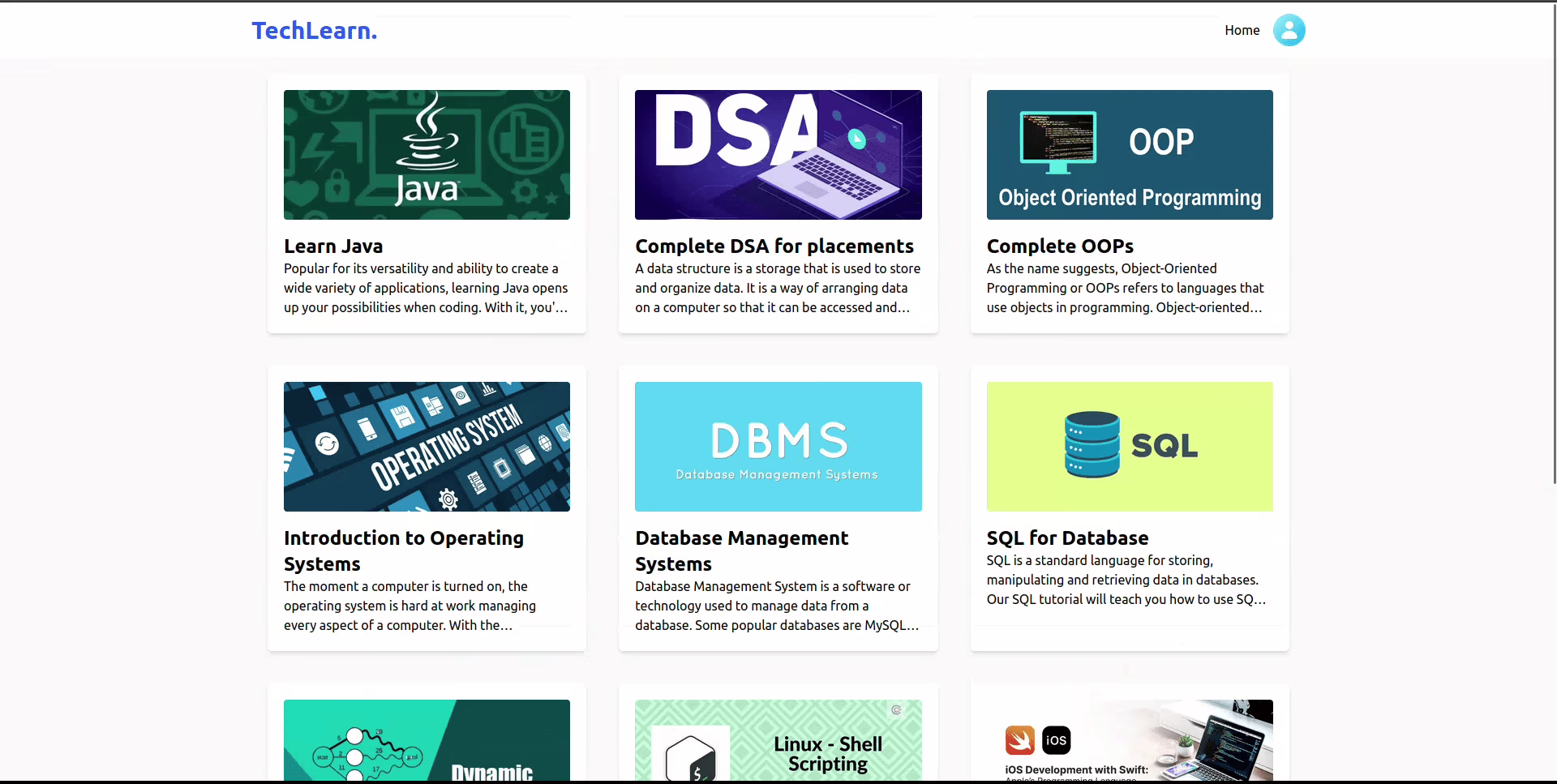Open the Operating System course image
This screenshot has width=1557, height=784.
(x=427, y=447)
